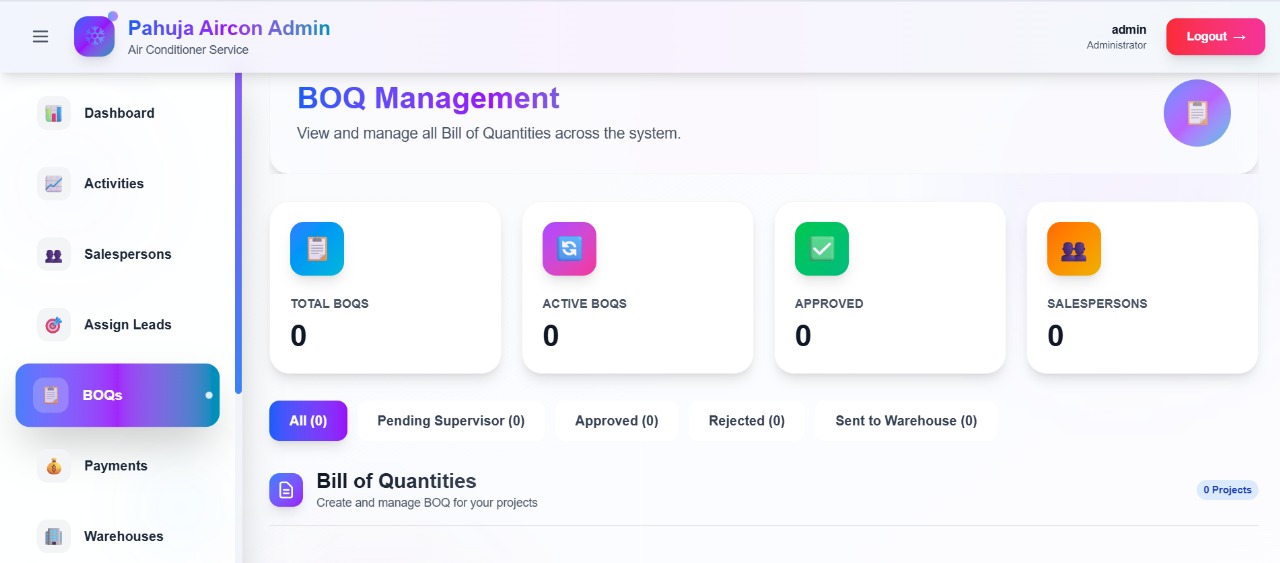Open Dashboard from the sidebar

(x=118, y=113)
